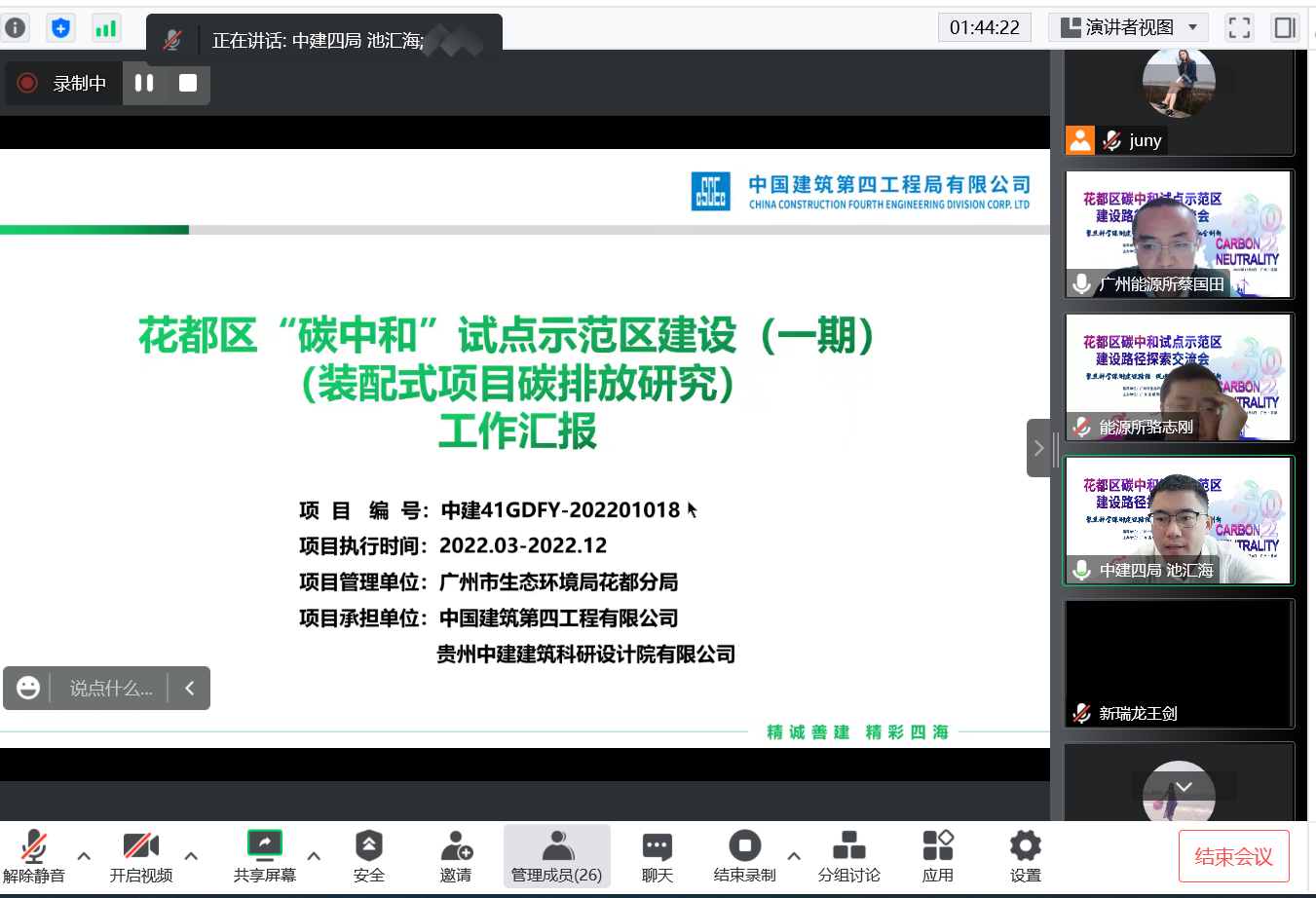The height and width of the screenshot is (898, 1316).
Task: Open the 邀请 invite dialog
Action: click(x=456, y=856)
